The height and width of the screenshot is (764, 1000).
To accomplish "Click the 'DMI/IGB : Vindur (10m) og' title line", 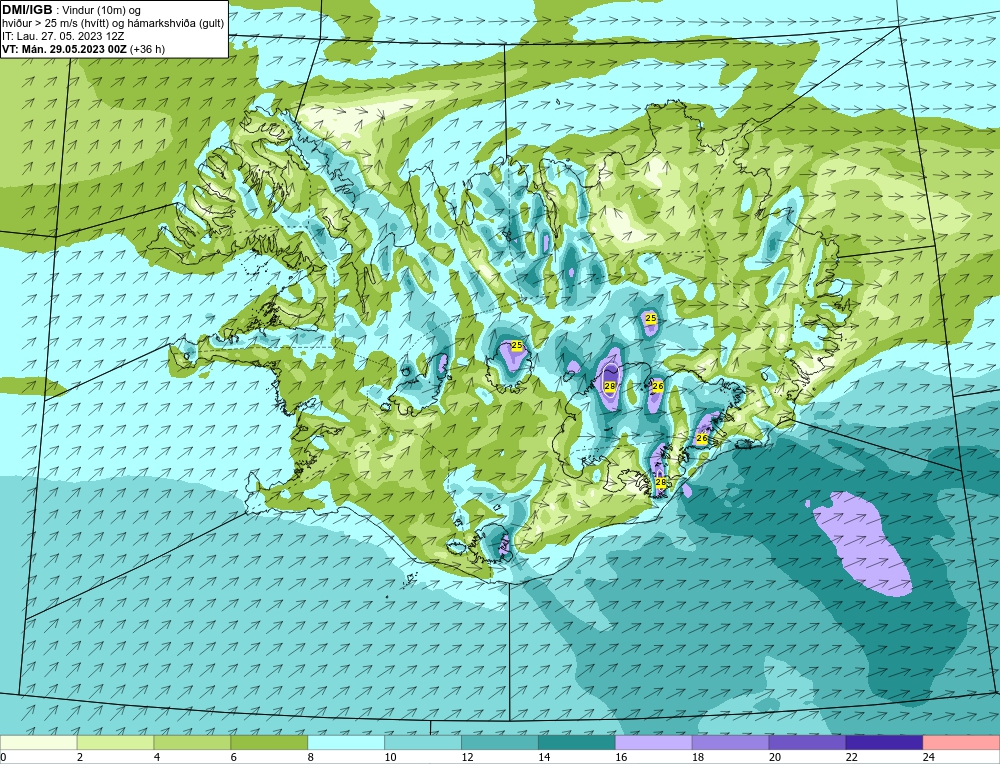I will coord(71,10).
